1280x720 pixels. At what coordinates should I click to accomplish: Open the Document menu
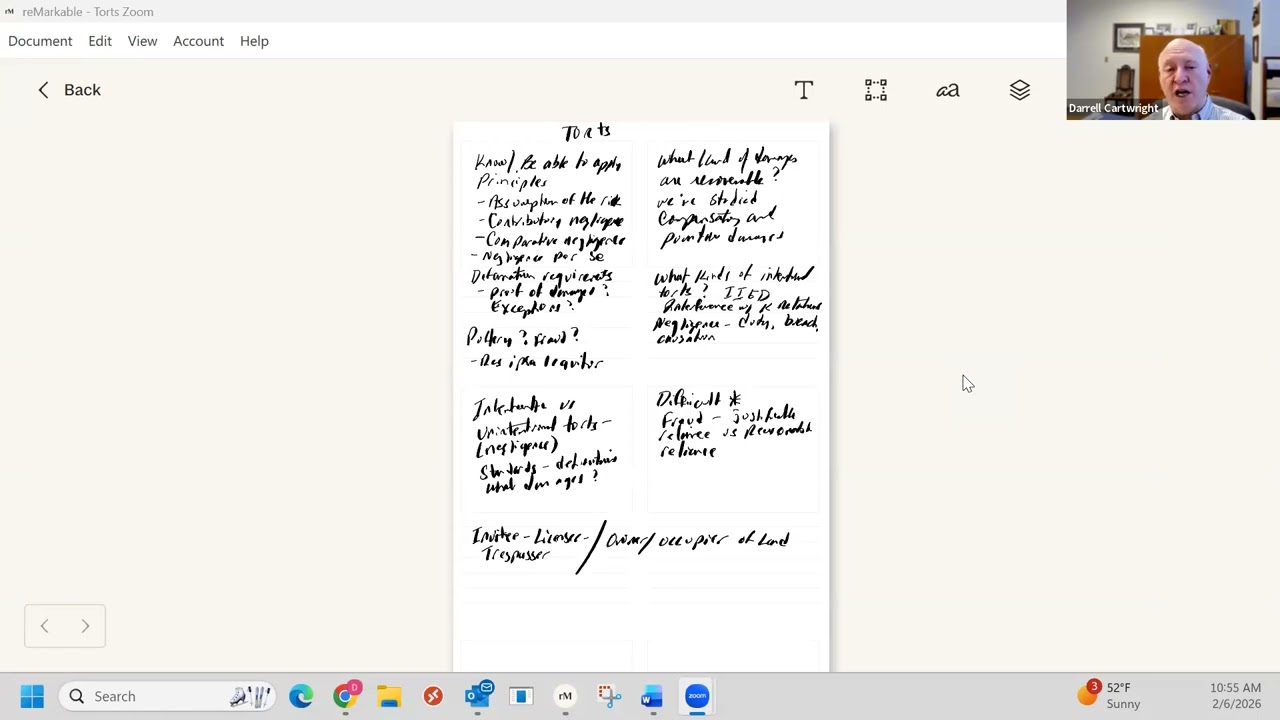click(x=40, y=41)
